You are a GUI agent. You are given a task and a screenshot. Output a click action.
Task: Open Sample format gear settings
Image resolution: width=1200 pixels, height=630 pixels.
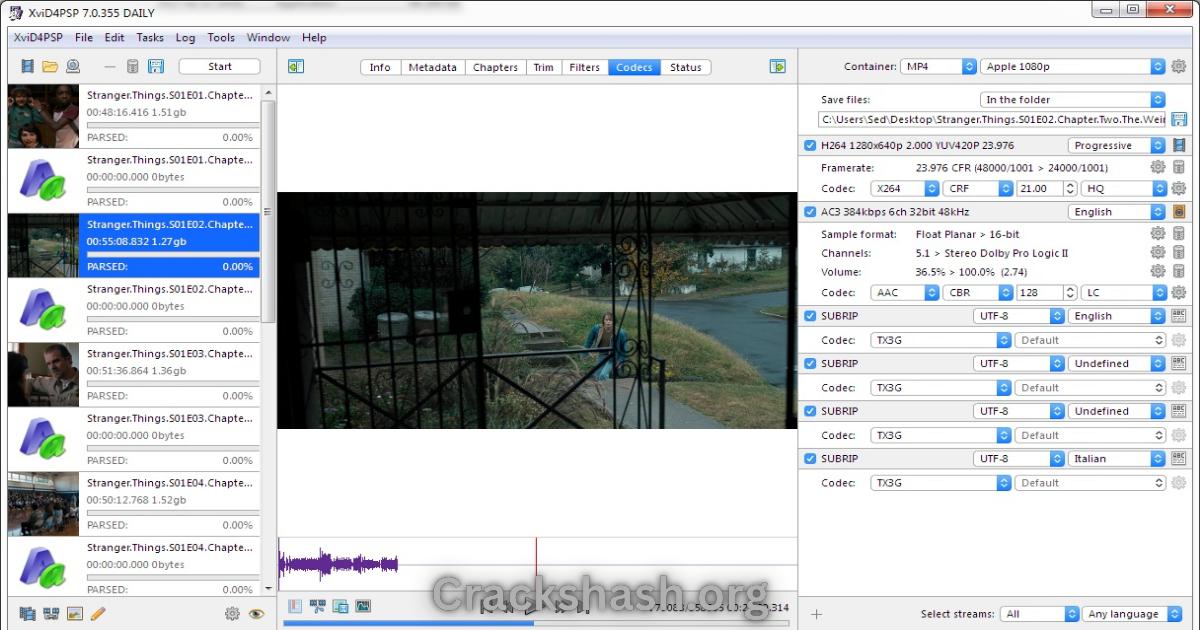(x=1158, y=234)
